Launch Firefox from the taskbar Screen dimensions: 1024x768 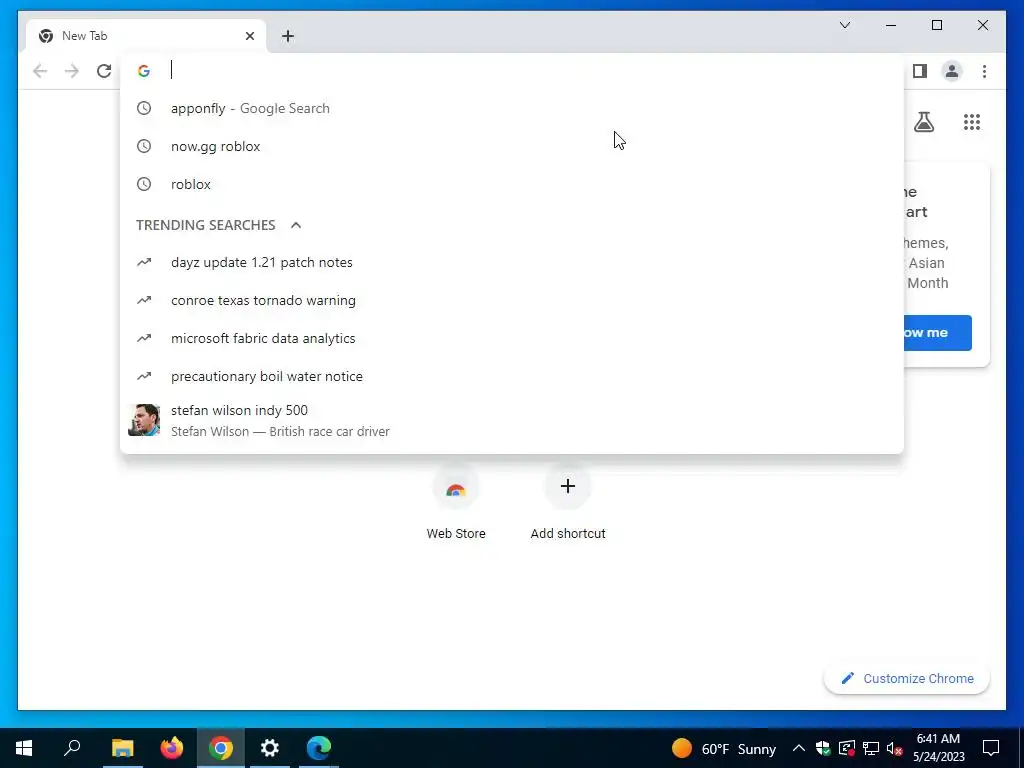172,748
